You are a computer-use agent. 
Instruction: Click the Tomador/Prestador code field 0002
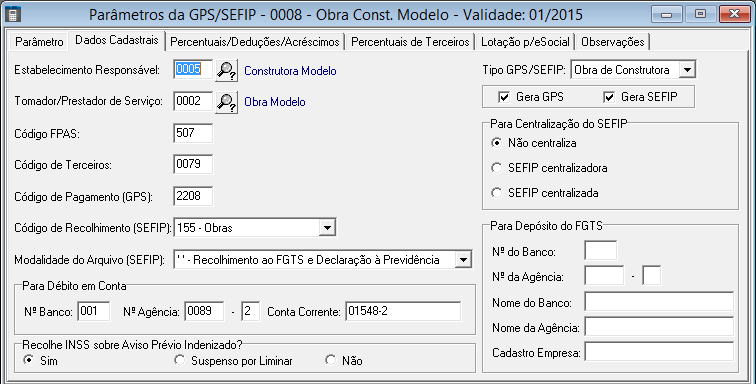tap(193, 101)
